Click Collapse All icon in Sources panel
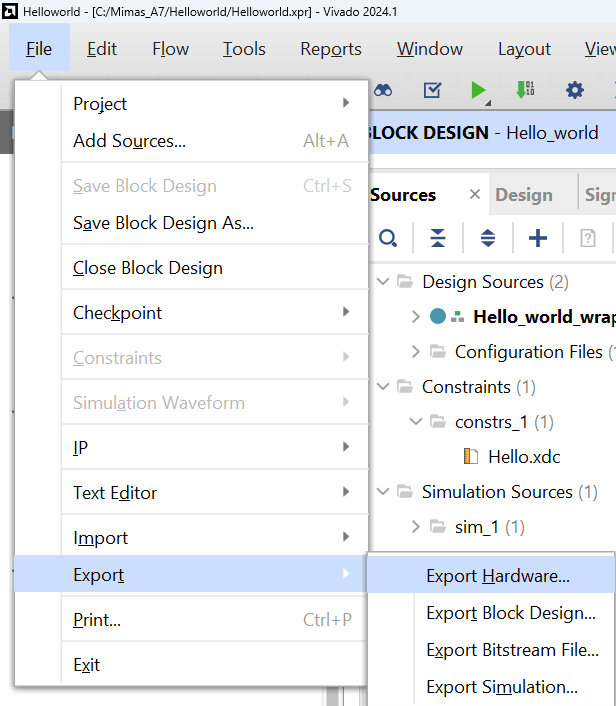This screenshot has width=616, height=706. click(438, 238)
